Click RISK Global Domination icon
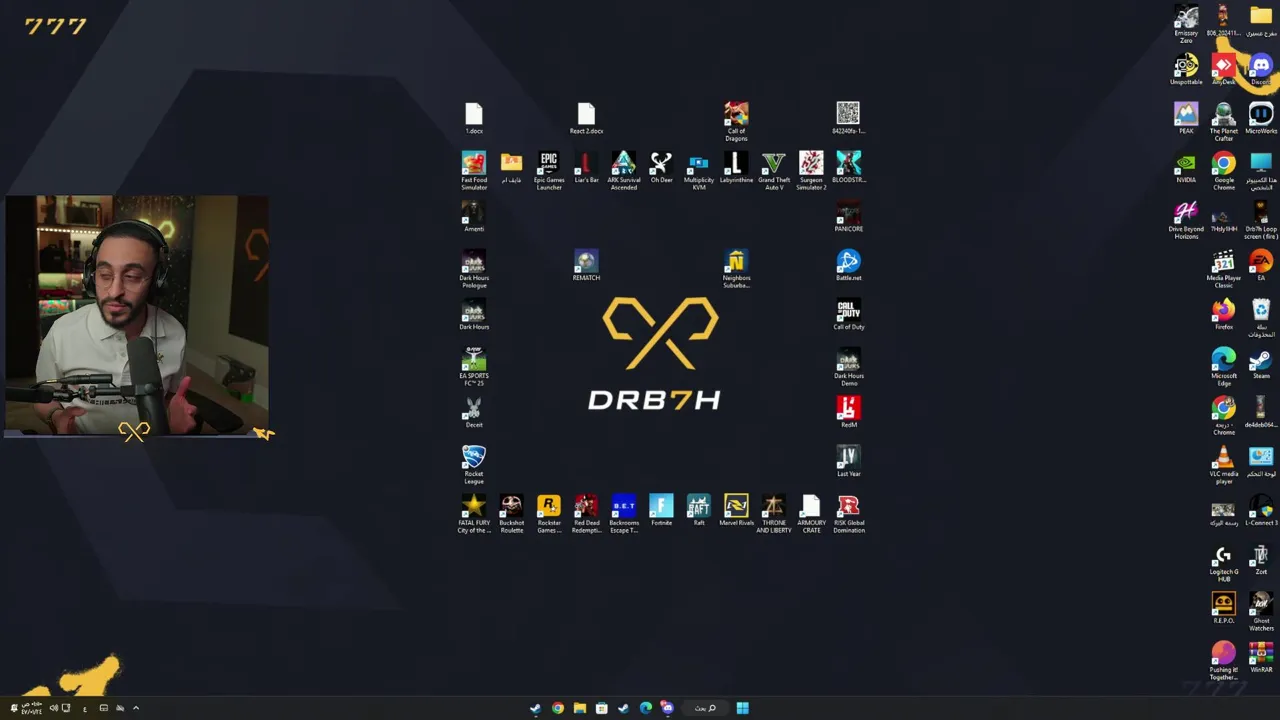This screenshot has width=1280, height=720. tap(848, 513)
